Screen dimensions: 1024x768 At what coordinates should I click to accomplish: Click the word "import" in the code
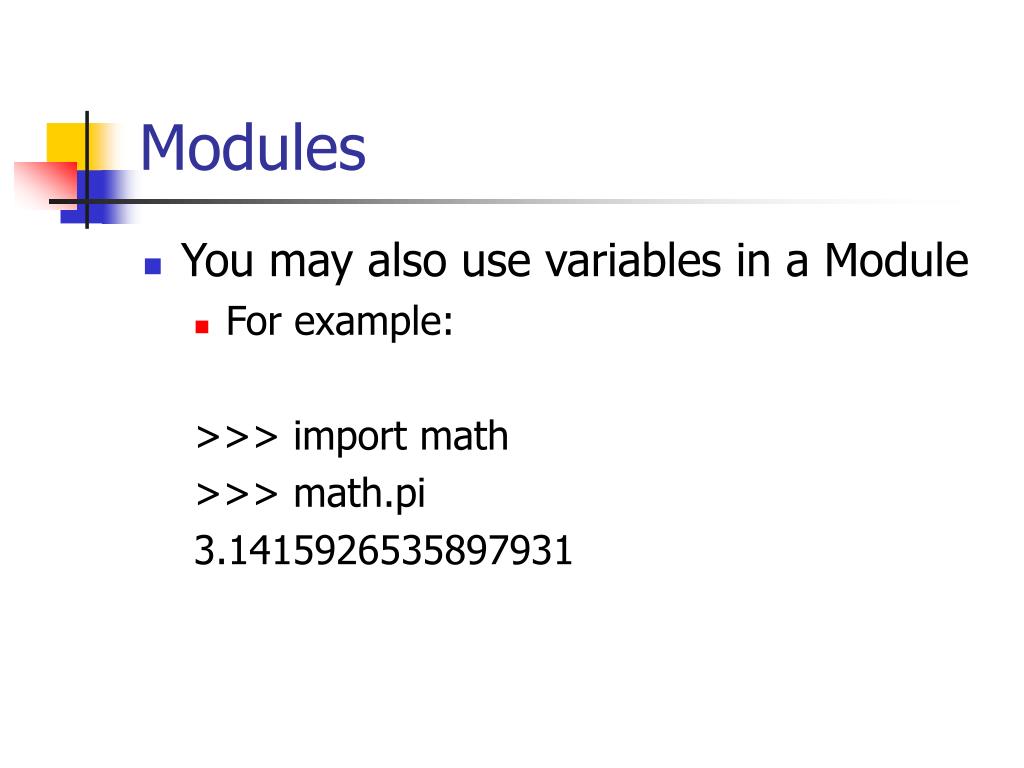click(x=349, y=437)
